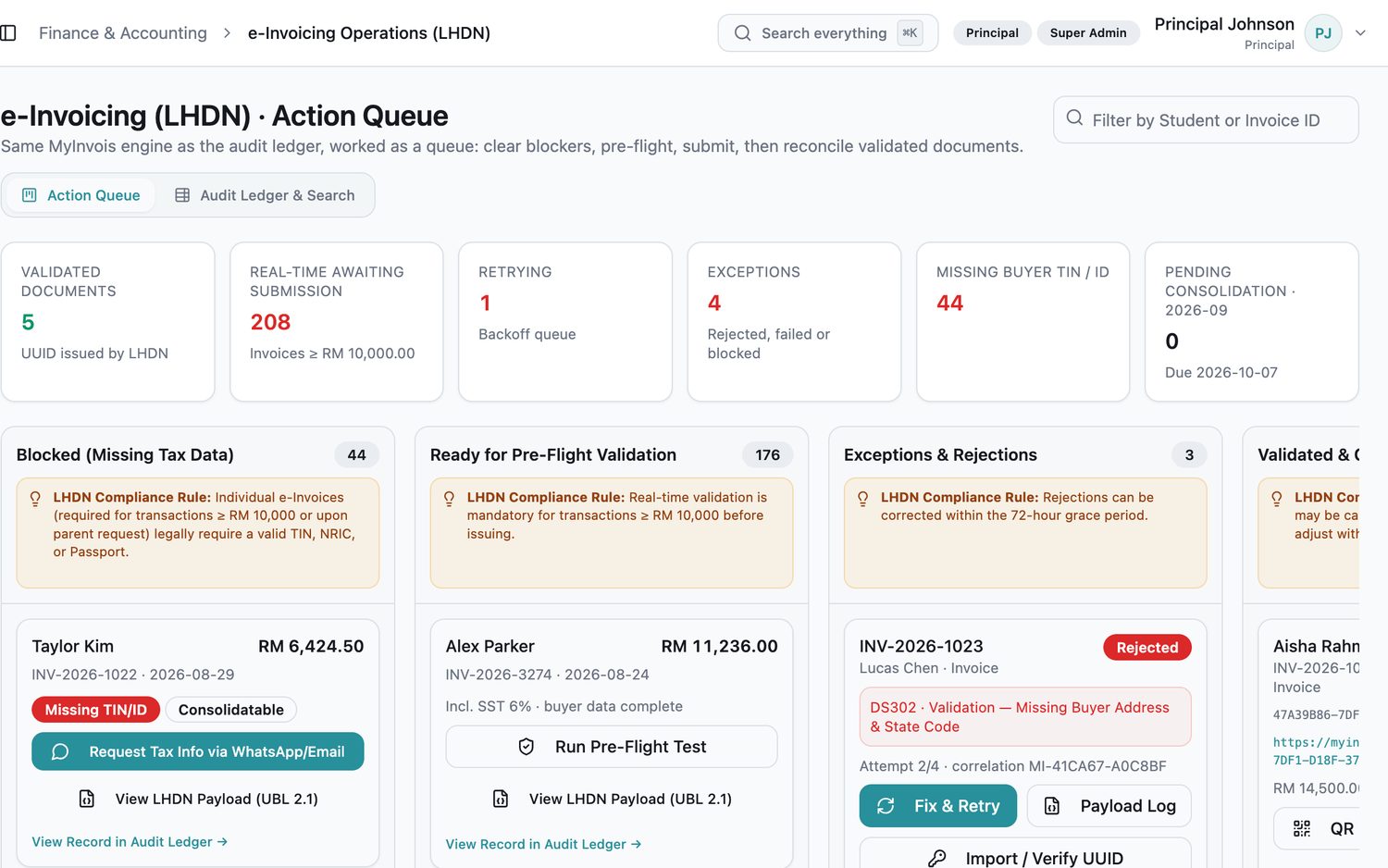The image size is (1388, 868).
Task: Click the document icon on Taylor Kim's View LHDN Payload
Action: tap(87, 799)
